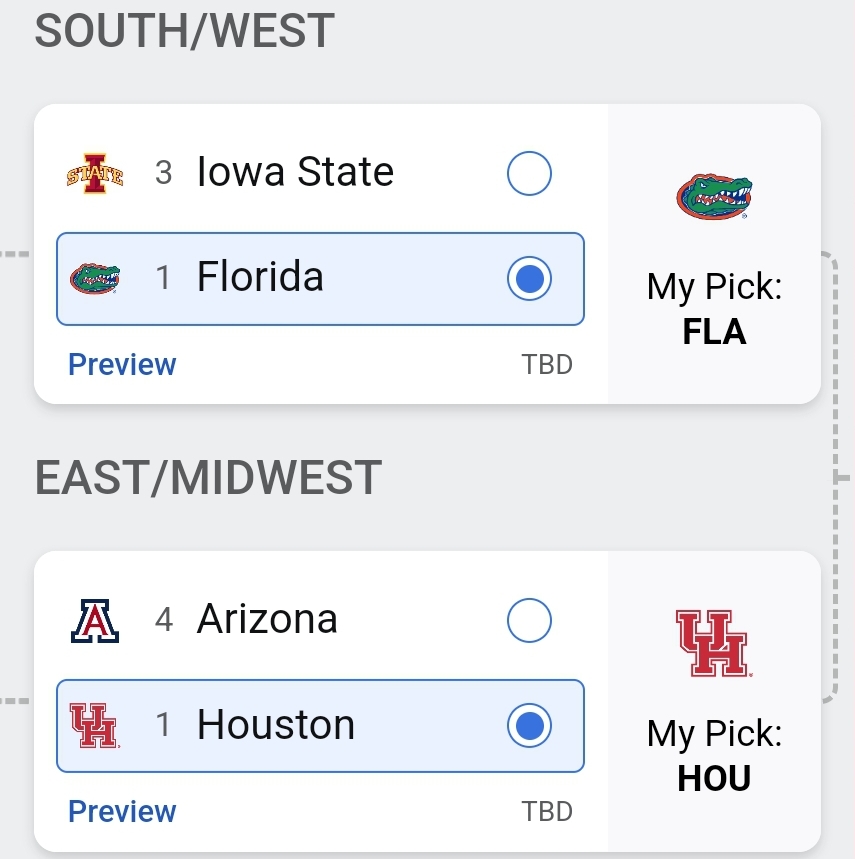Click the Iowa State team name
855x859 pixels.
[295, 171]
